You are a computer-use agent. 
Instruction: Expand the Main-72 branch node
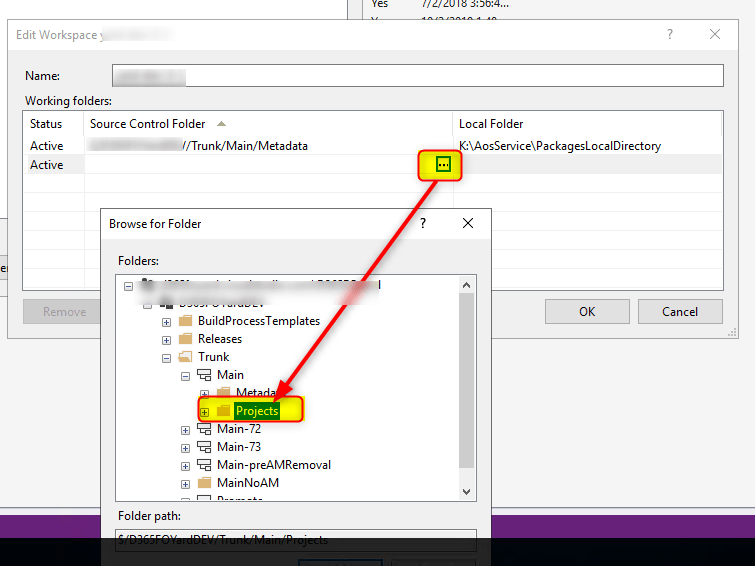(x=185, y=429)
